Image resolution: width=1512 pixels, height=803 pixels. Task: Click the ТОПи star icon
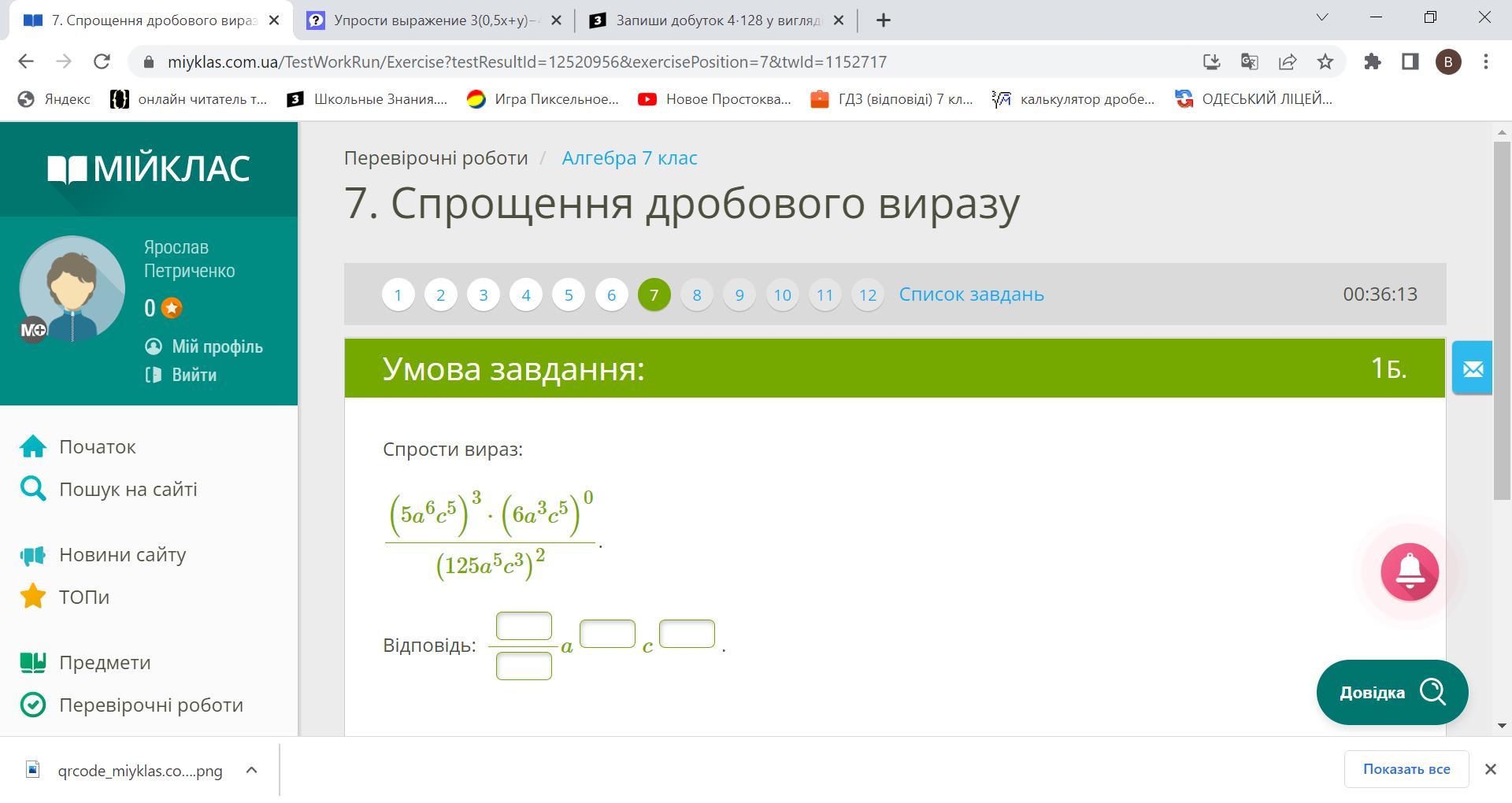pos(33,597)
